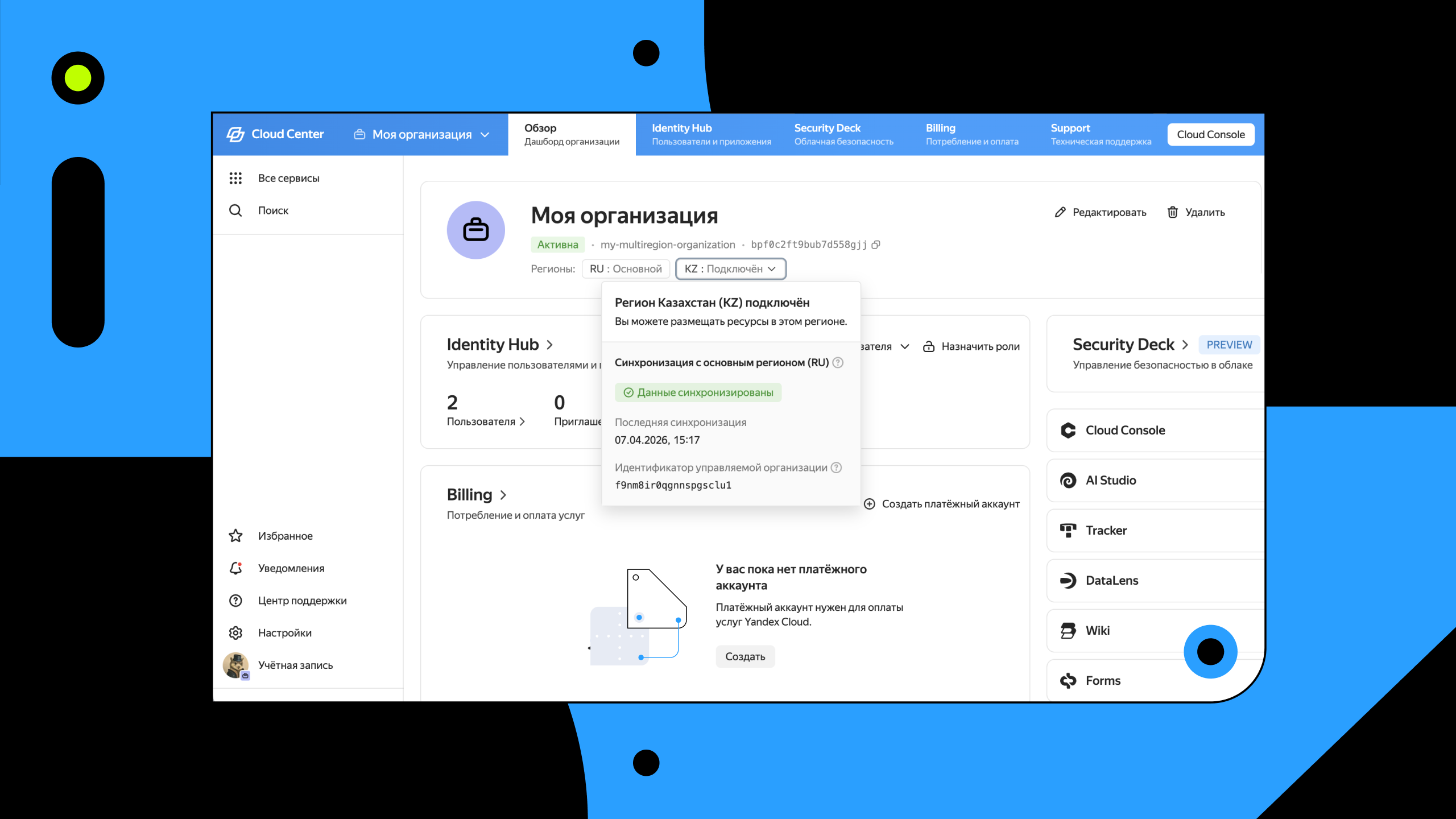Click the pencil icon next to Редактировать
Screen dimensions: 1456x819
(x=1060, y=212)
